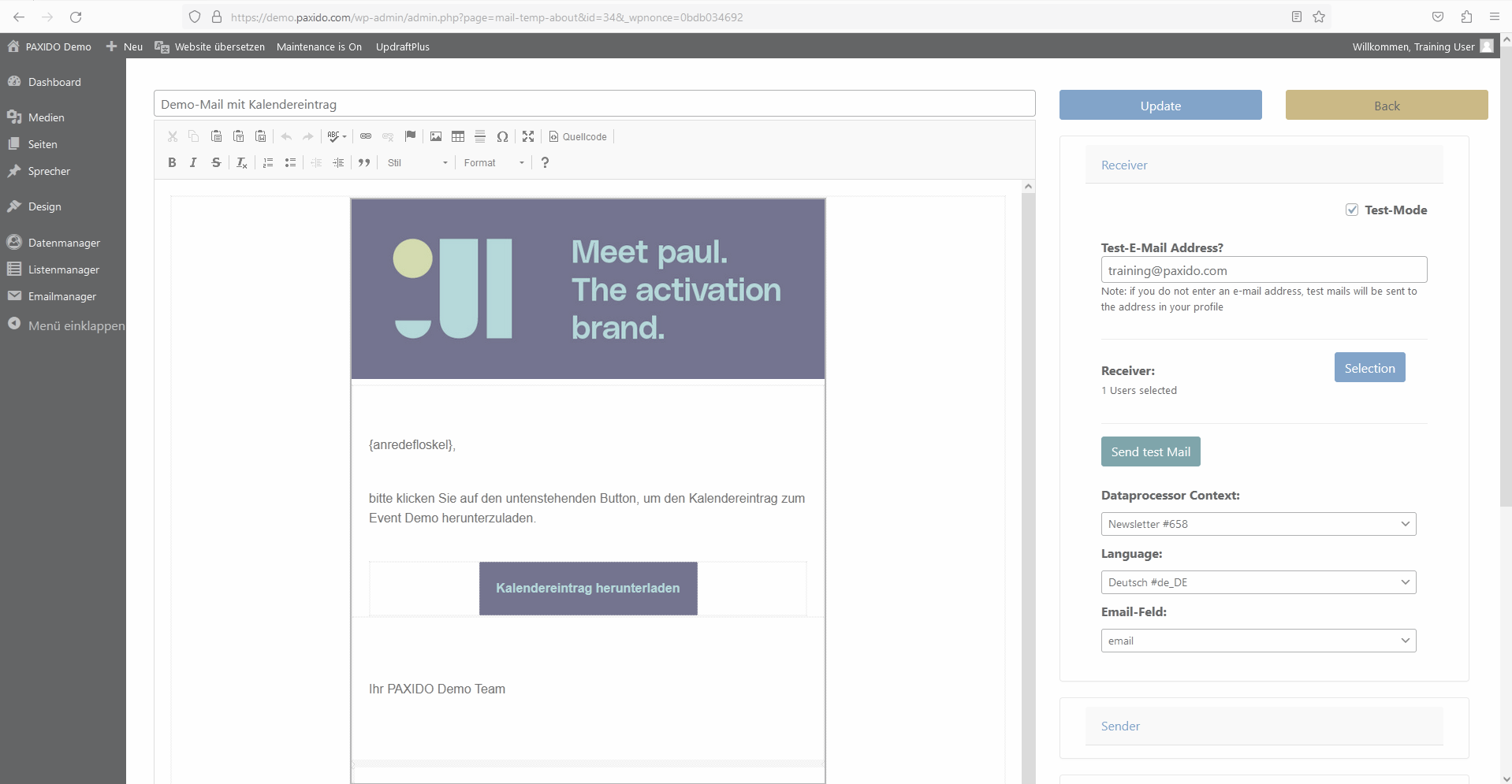The height and width of the screenshot is (784, 1512).
Task: Open Emailmanager in the sidebar menu
Action: (61, 296)
